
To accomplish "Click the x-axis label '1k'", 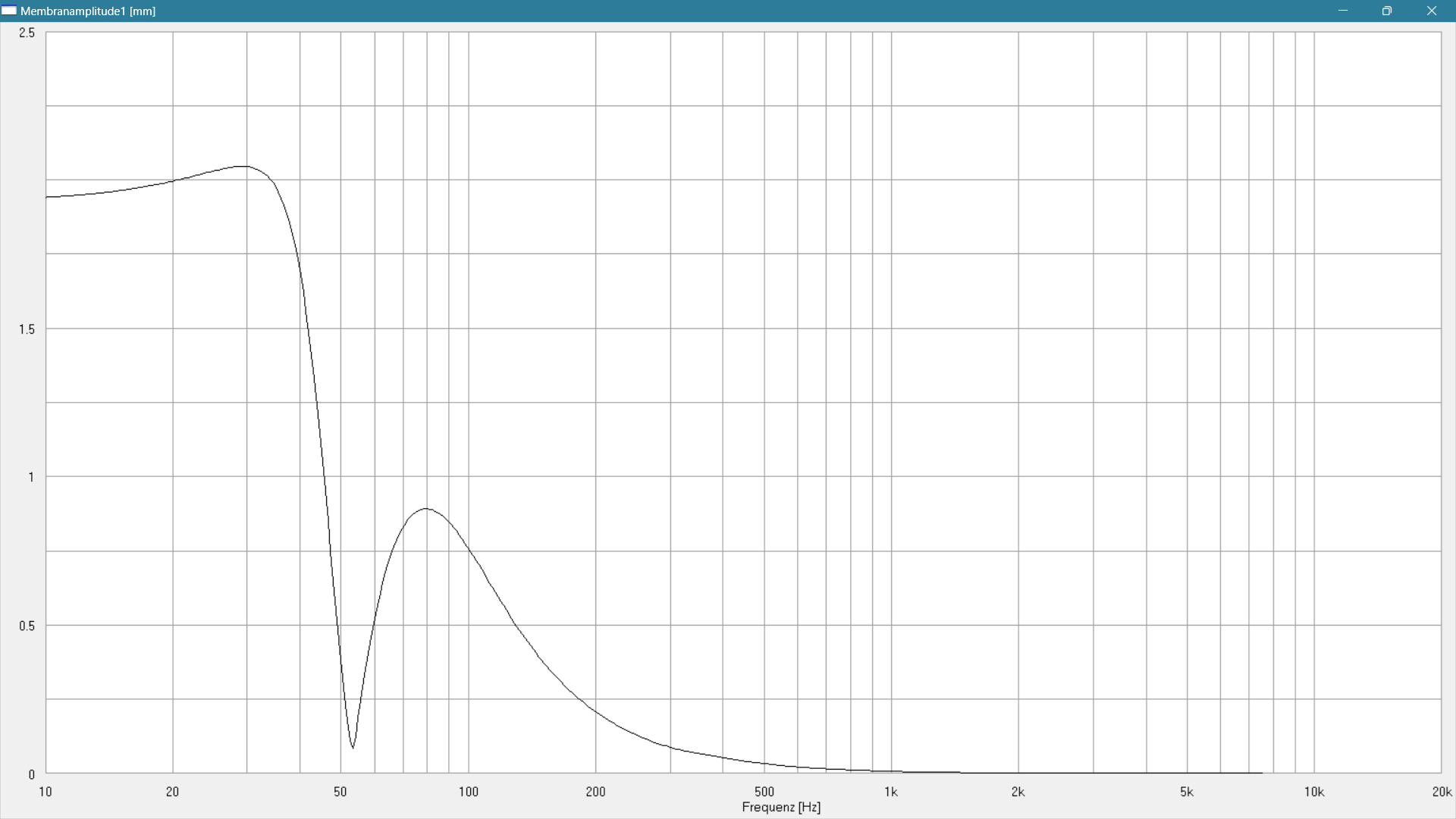I will pyautogui.click(x=891, y=792).
